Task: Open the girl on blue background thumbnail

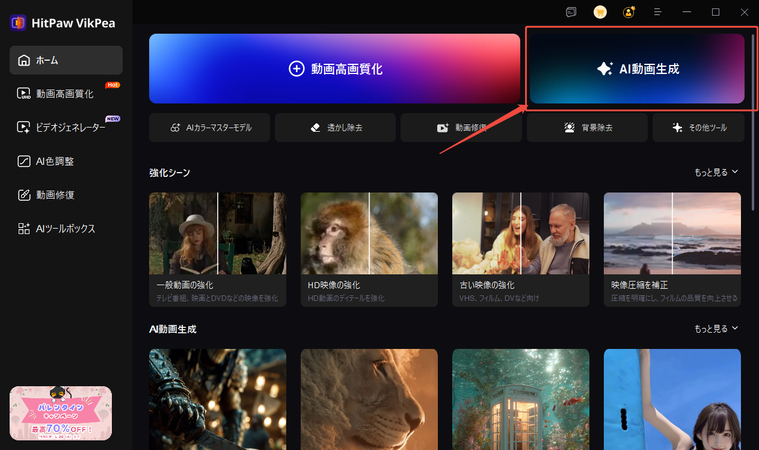Action: tap(672, 399)
